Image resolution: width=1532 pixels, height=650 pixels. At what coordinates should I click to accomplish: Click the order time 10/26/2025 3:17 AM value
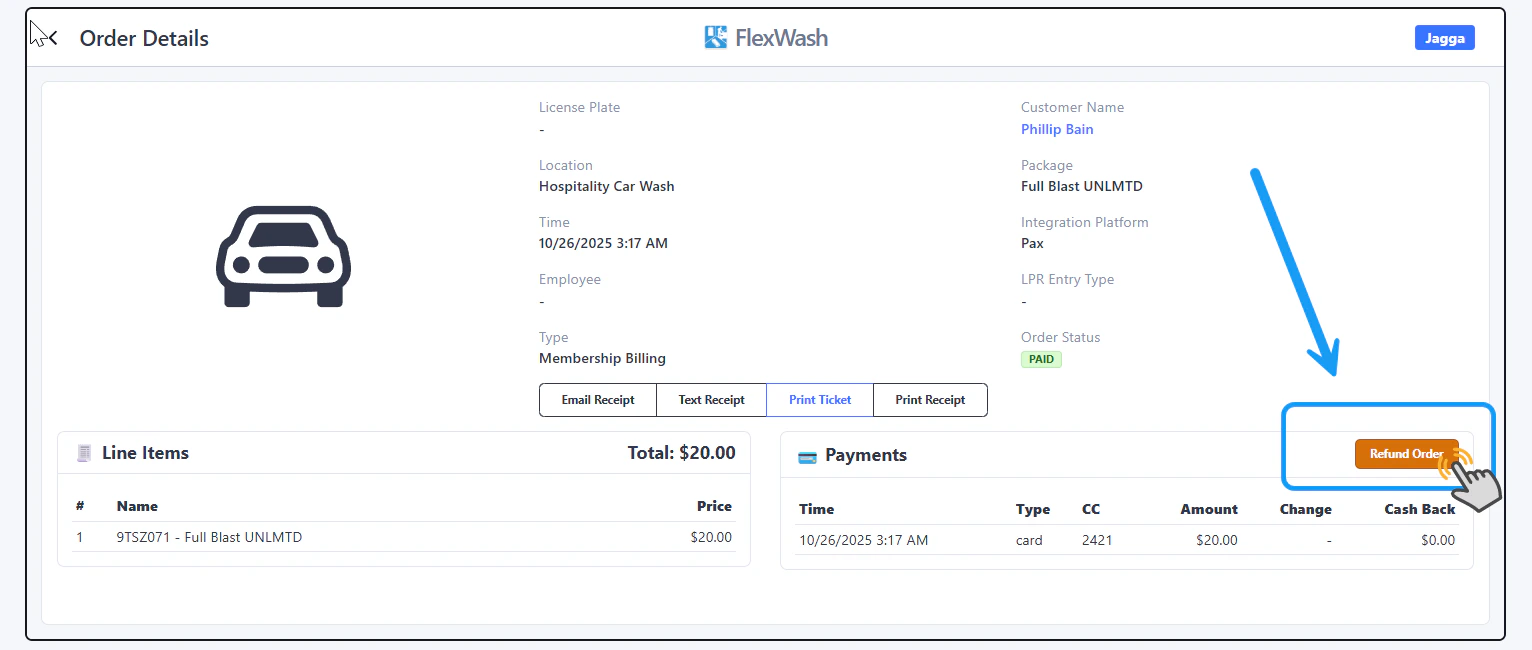coord(603,243)
